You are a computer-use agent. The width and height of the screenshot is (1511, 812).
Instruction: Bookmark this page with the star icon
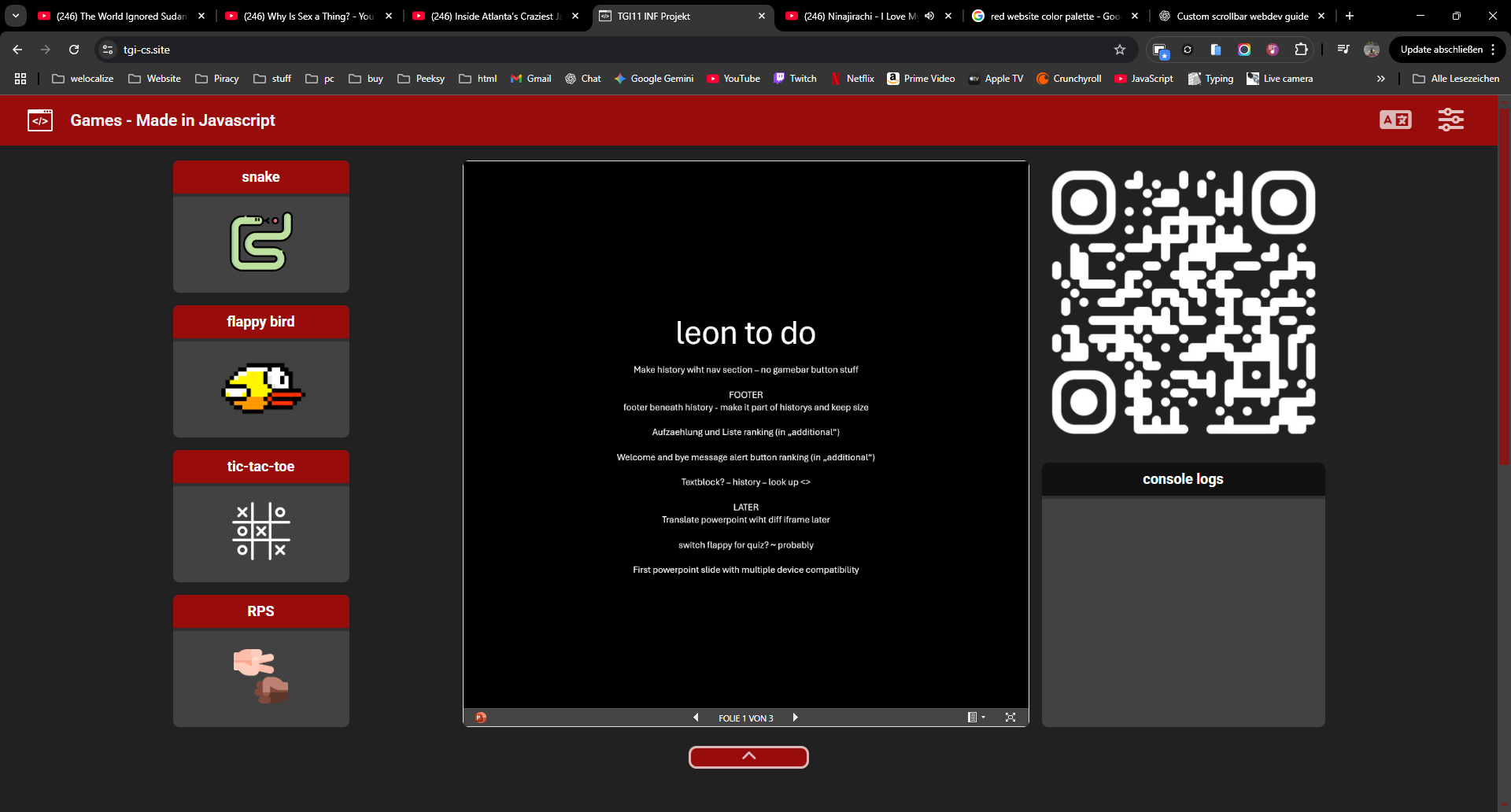pyautogui.click(x=1120, y=50)
